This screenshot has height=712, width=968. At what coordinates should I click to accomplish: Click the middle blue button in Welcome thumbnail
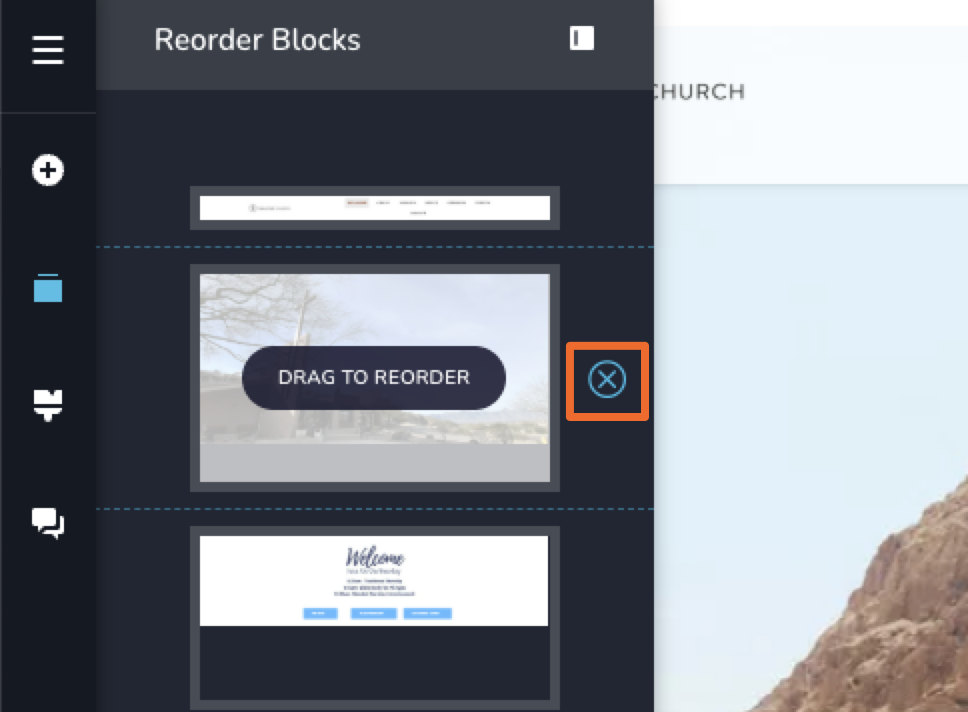374,613
